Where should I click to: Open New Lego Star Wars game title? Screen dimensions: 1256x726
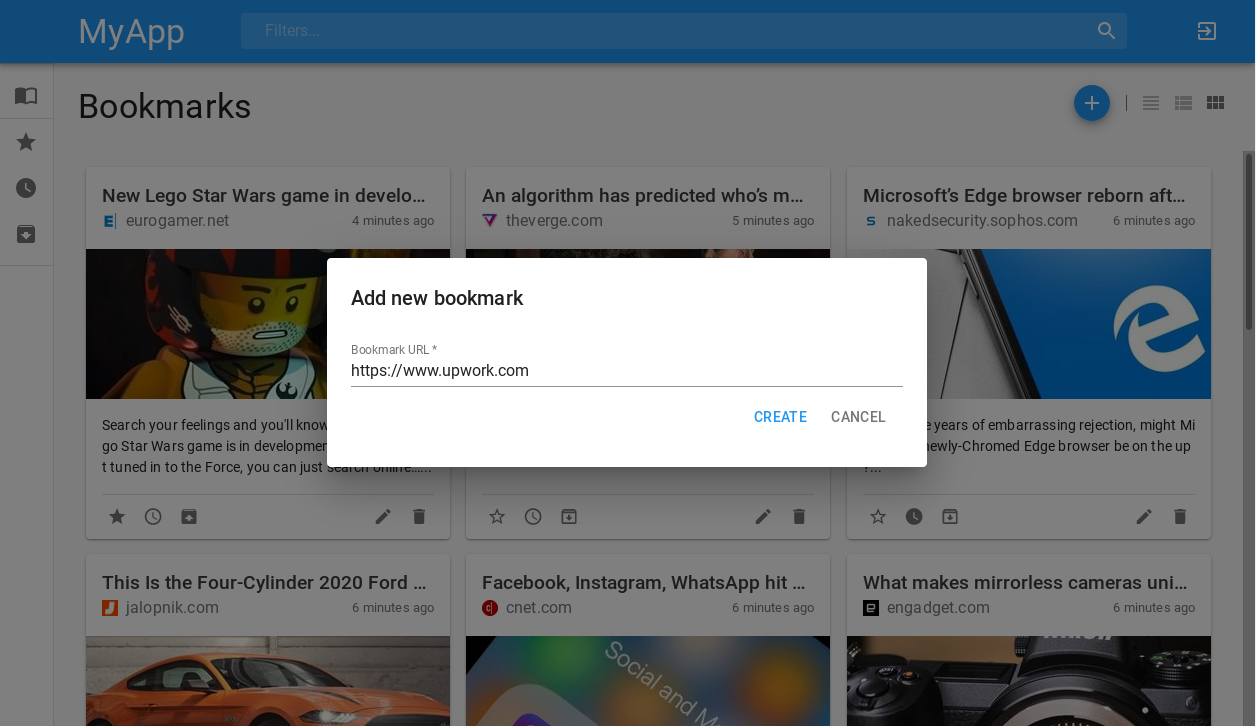click(264, 196)
